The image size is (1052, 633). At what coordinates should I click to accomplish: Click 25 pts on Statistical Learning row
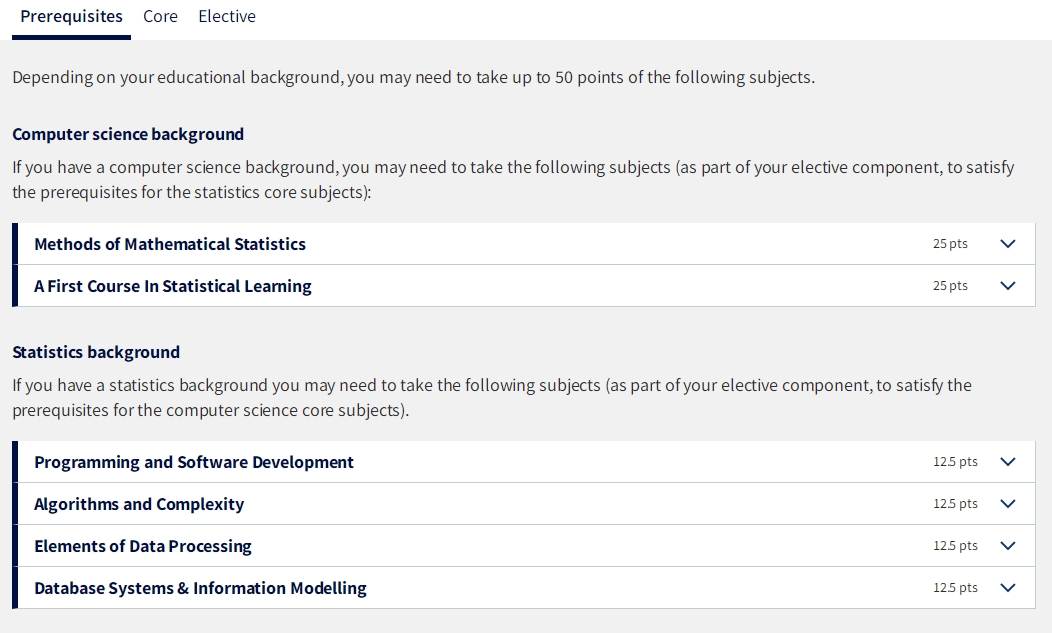950,285
